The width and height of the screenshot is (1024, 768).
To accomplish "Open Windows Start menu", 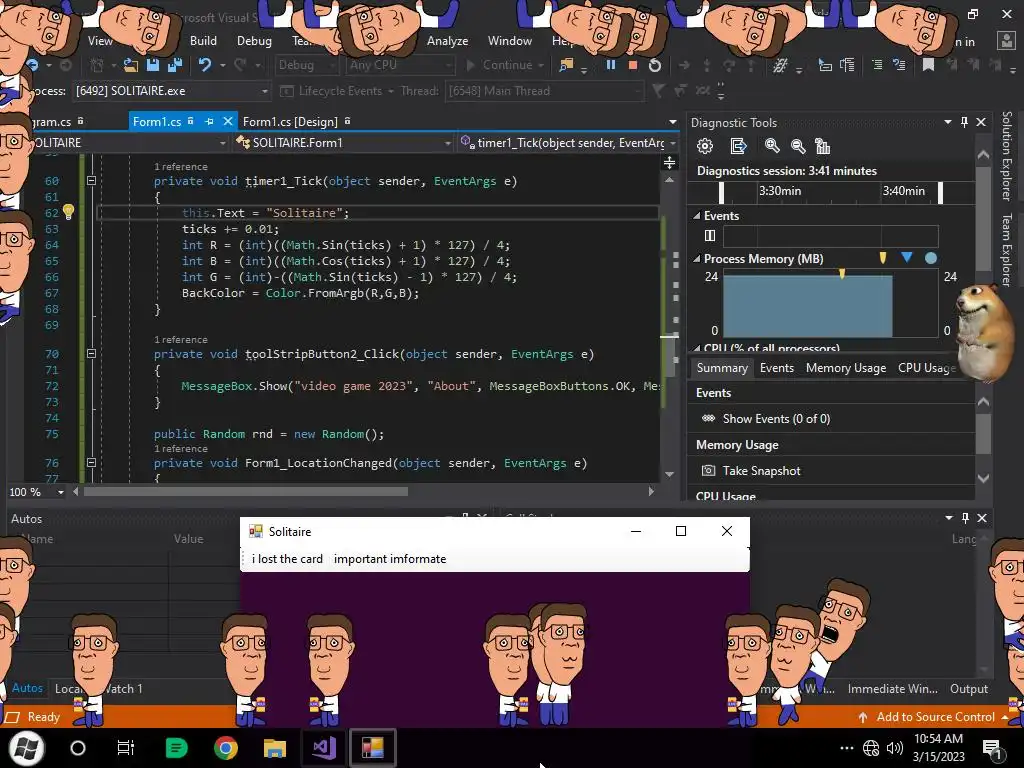I will (26, 748).
